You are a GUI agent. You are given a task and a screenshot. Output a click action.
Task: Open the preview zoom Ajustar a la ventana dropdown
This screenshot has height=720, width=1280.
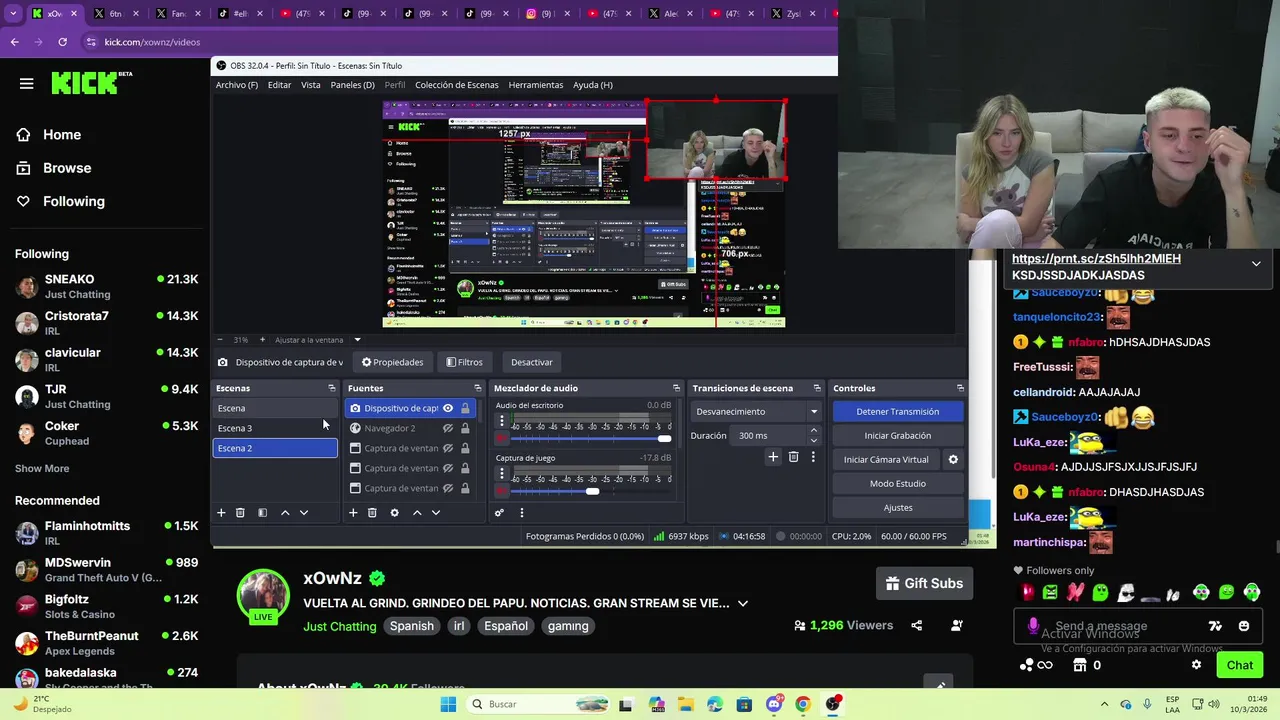[357, 340]
